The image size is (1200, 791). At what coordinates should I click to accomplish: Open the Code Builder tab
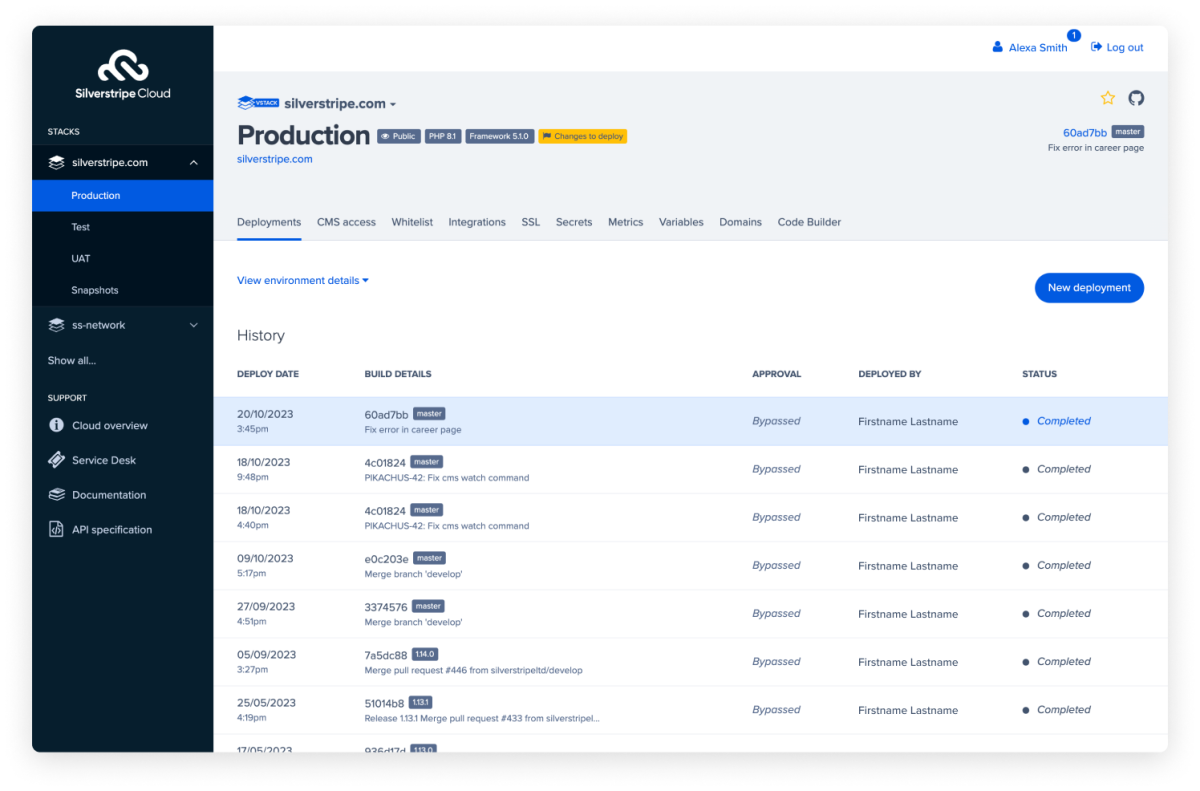(x=809, y=222)
